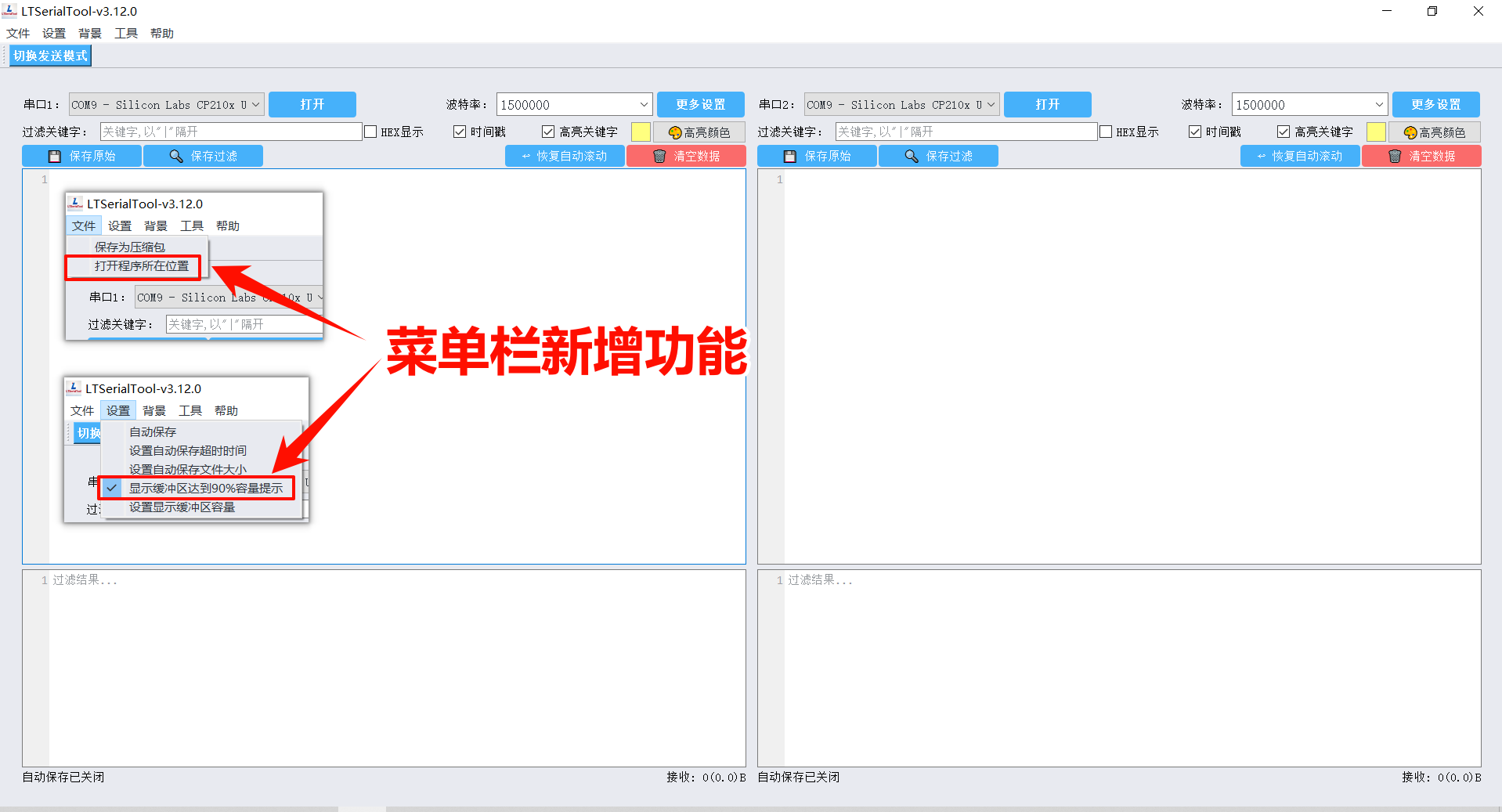Click the port 1 clear-data trash icon
The image size is (1502, 812).
click(x=659, y=157)
